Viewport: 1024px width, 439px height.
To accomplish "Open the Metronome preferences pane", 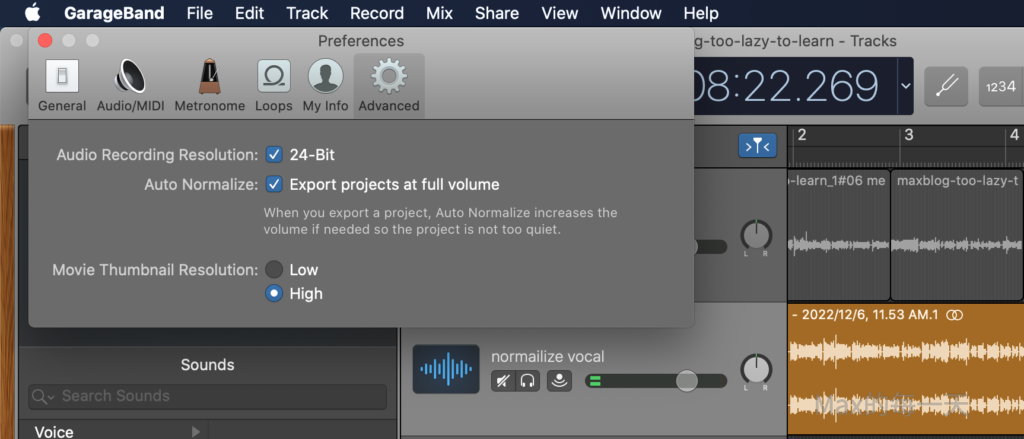I will click(209, 85).
